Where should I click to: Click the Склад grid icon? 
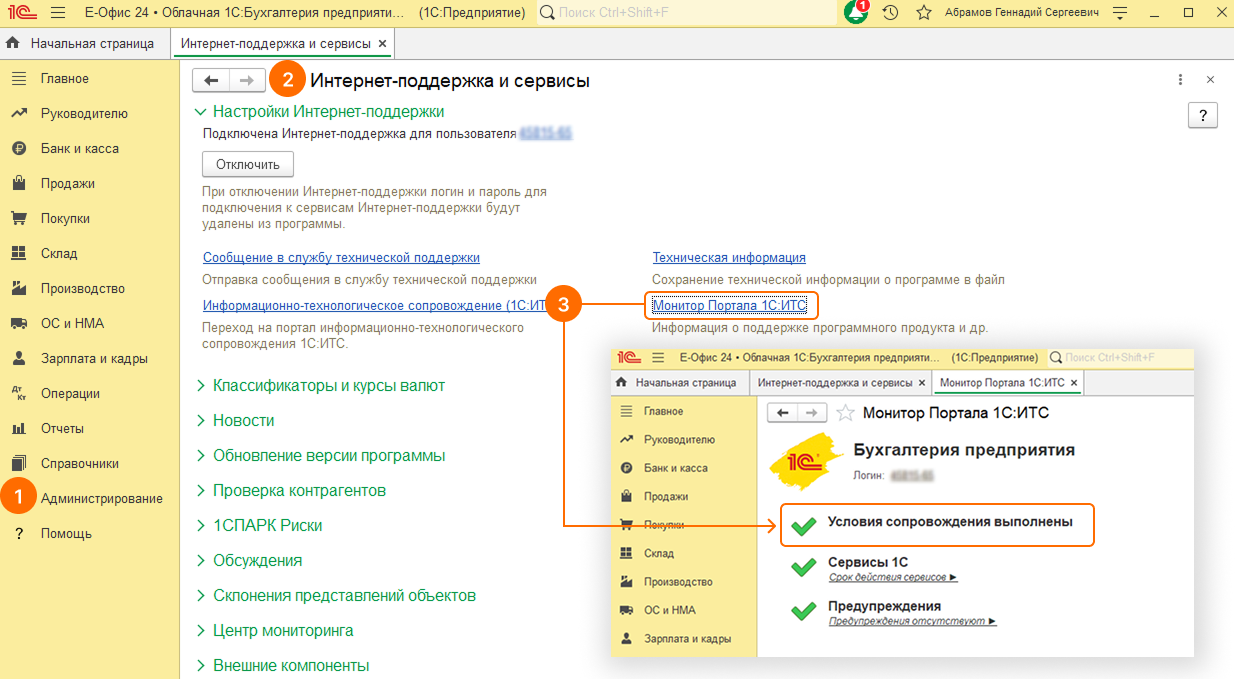pyautogui.click(x=18, y=254)
